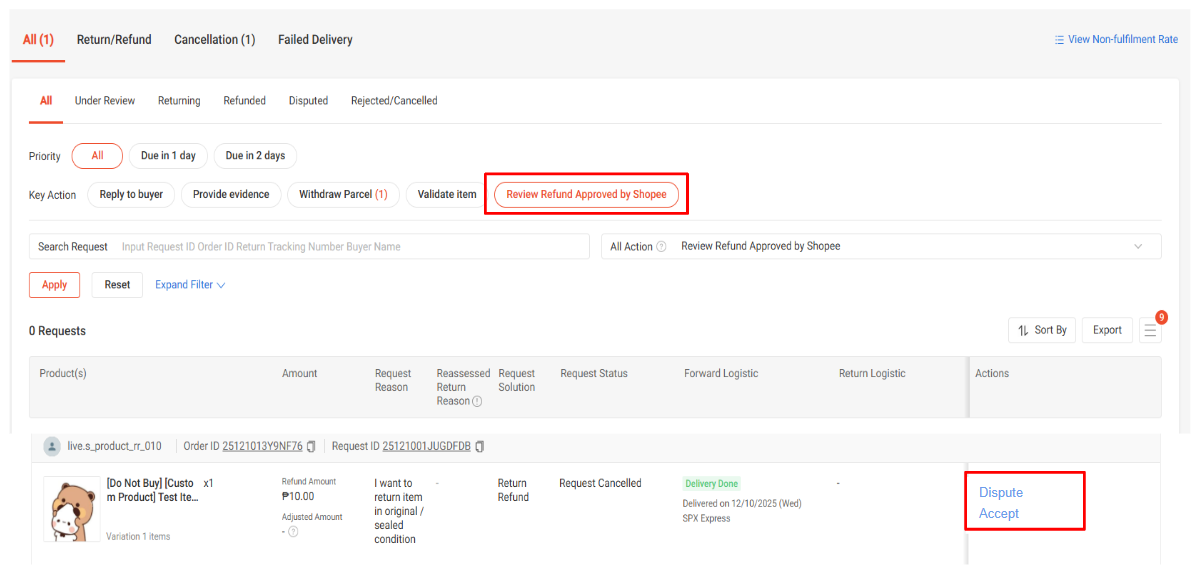Click the Accept action link
Image resolution: width=1200 pixels, height=574 pixels.
point(999,513)
